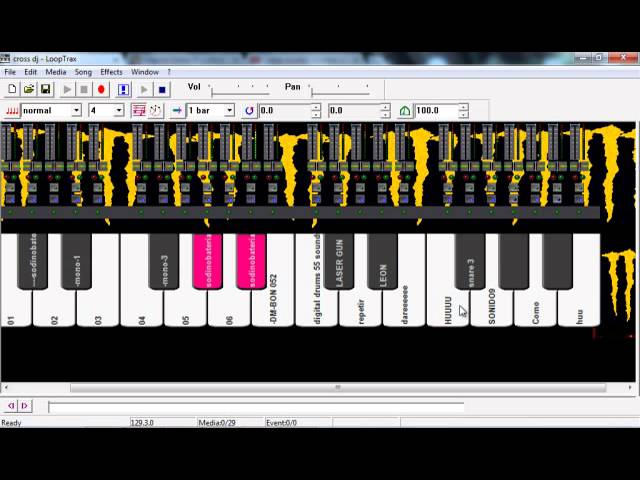Click the red notes quantize icon

11,111
